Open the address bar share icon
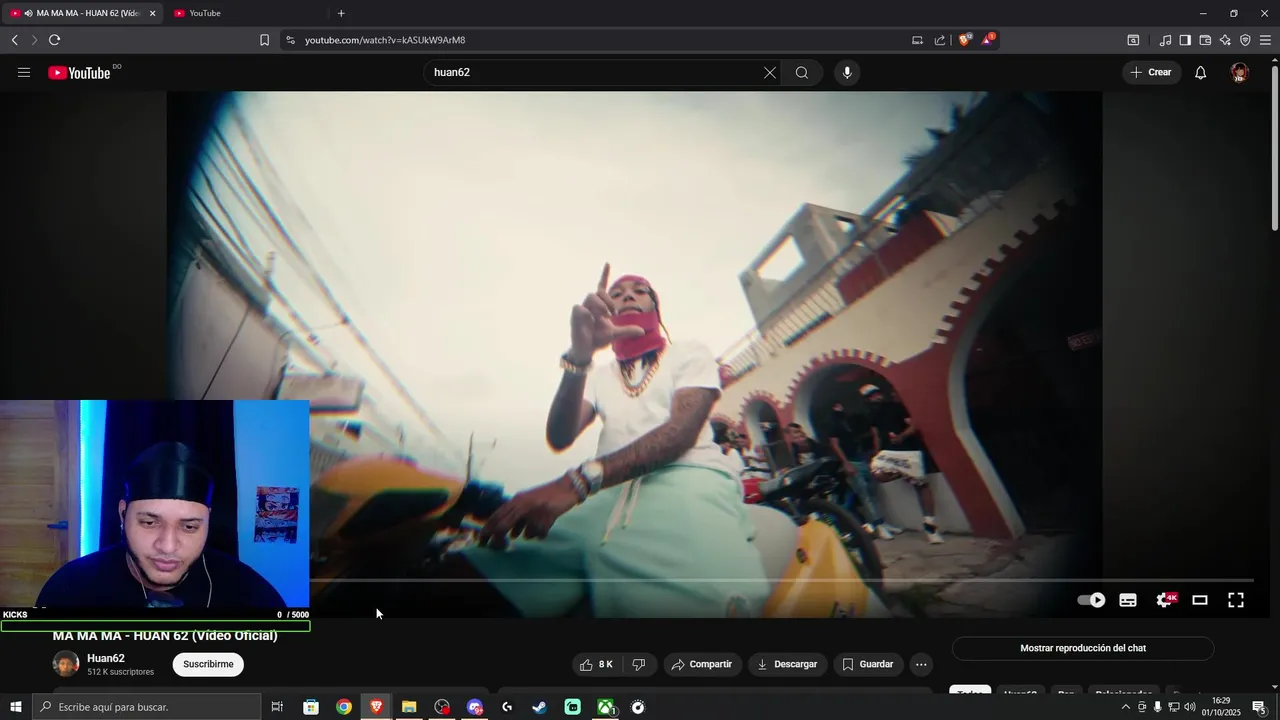This screenshot has width=1280, height=720. coord(940,40)
